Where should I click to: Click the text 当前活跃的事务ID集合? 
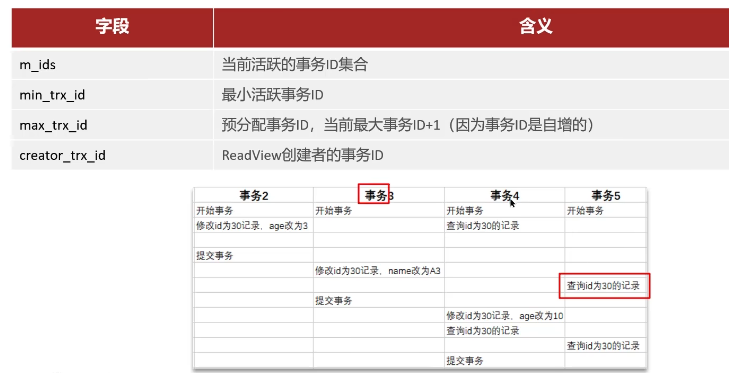(x=295, y=64)
